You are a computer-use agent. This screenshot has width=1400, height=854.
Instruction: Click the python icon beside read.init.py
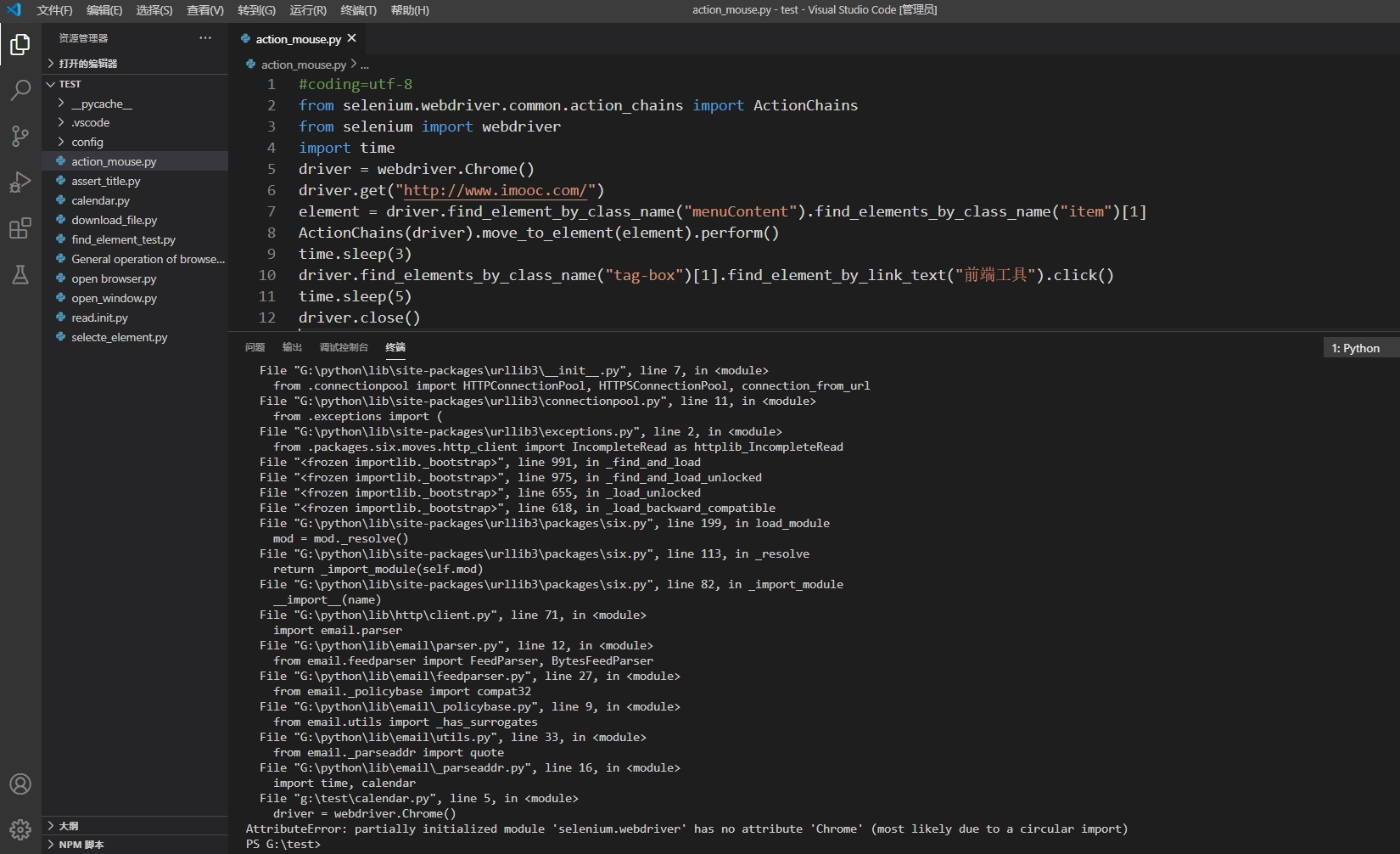(x=61, y=317)
